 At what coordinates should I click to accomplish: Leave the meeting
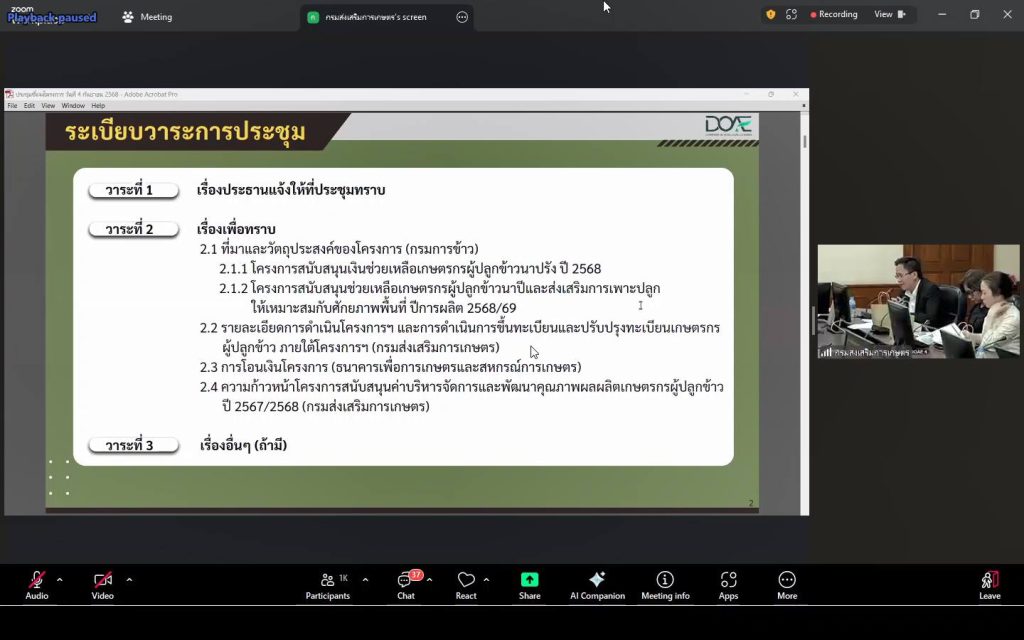tap(989, 585)
